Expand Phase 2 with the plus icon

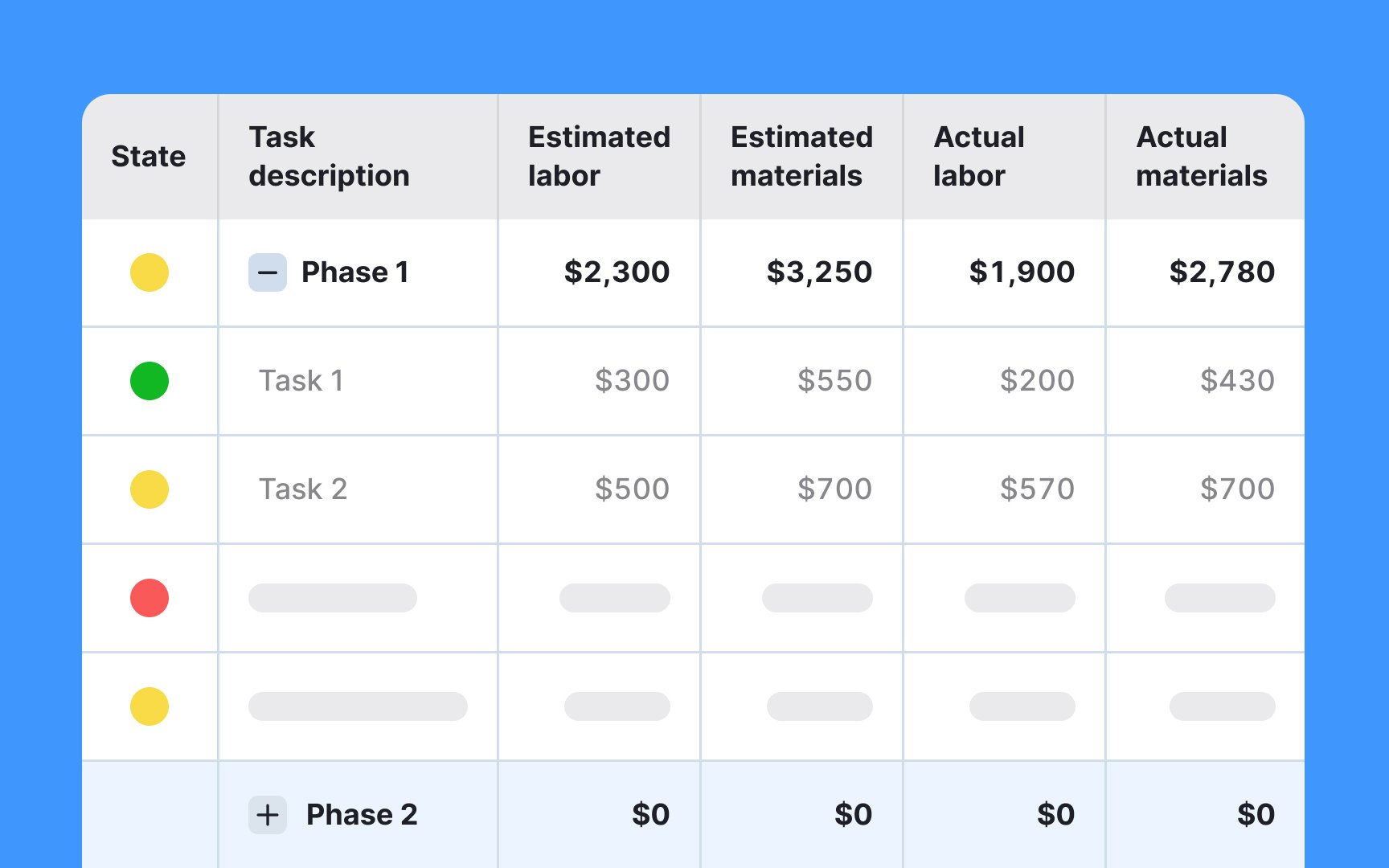click(268, 815)
